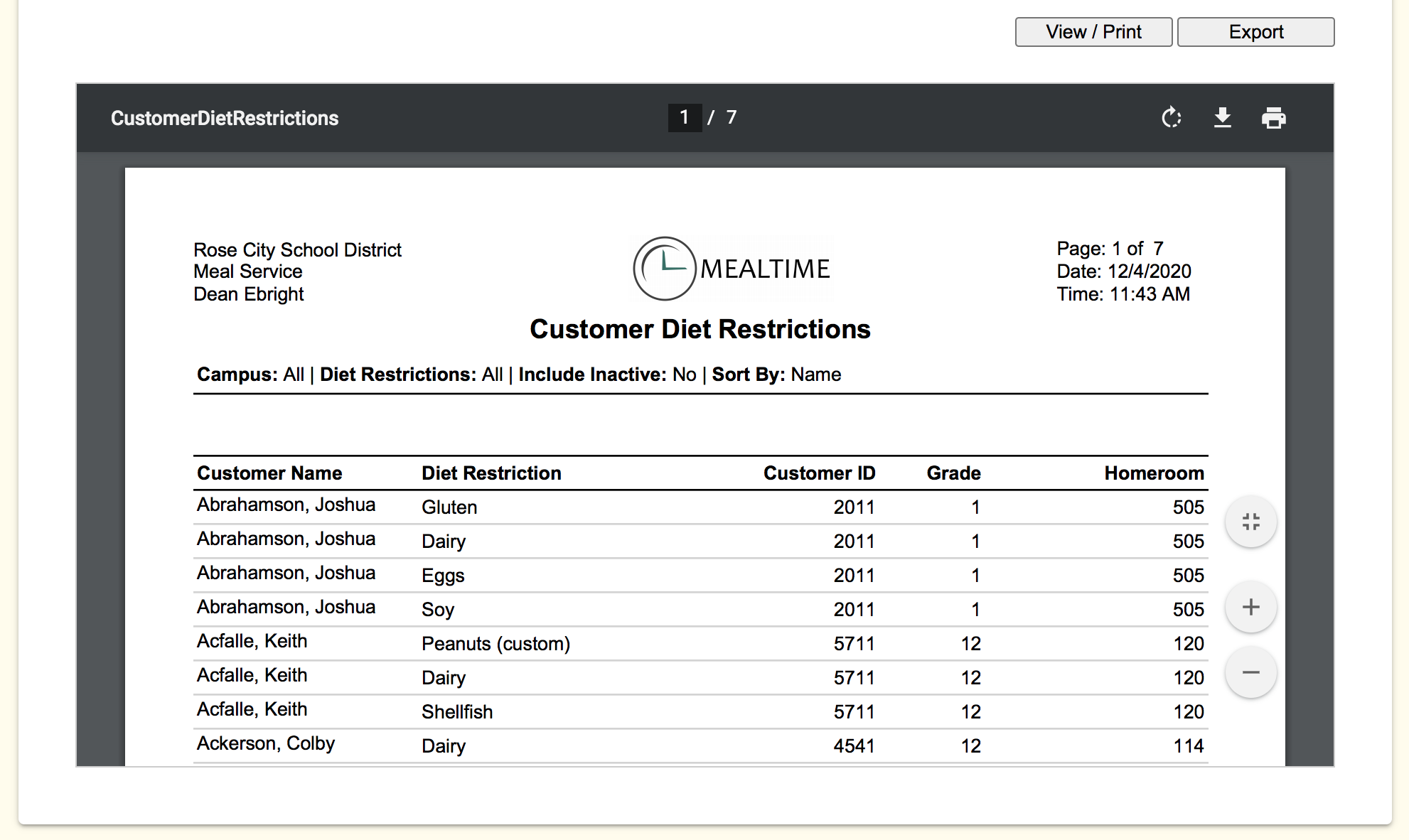
Task: Click the Mealtime clock logo
Action: tap(664, 269)
